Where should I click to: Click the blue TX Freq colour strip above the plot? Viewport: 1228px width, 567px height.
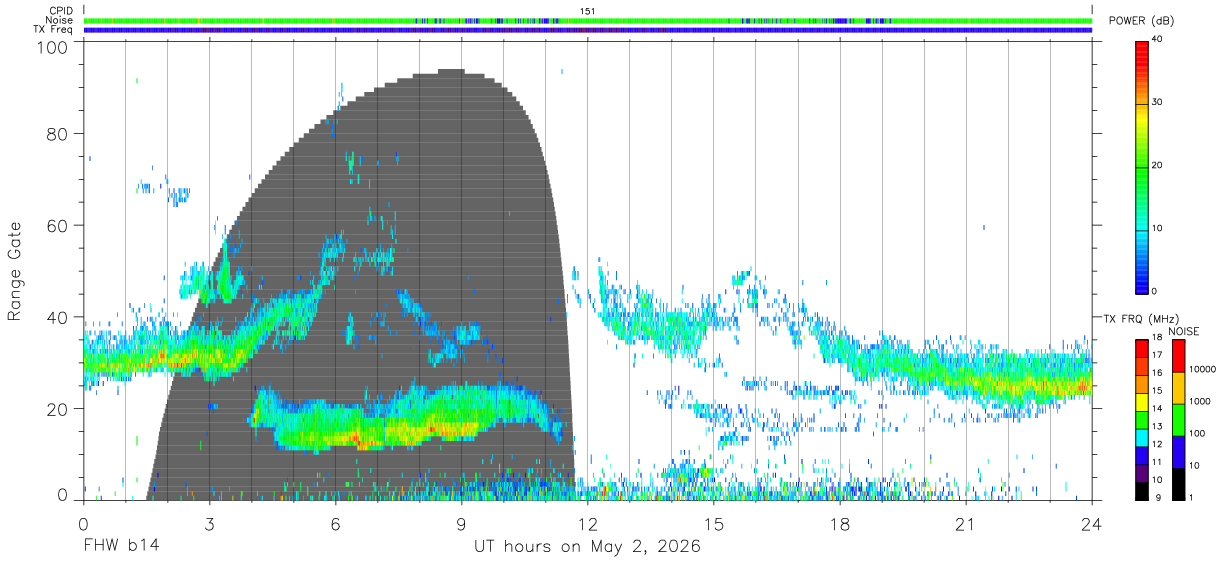click(x=588, y=30)
